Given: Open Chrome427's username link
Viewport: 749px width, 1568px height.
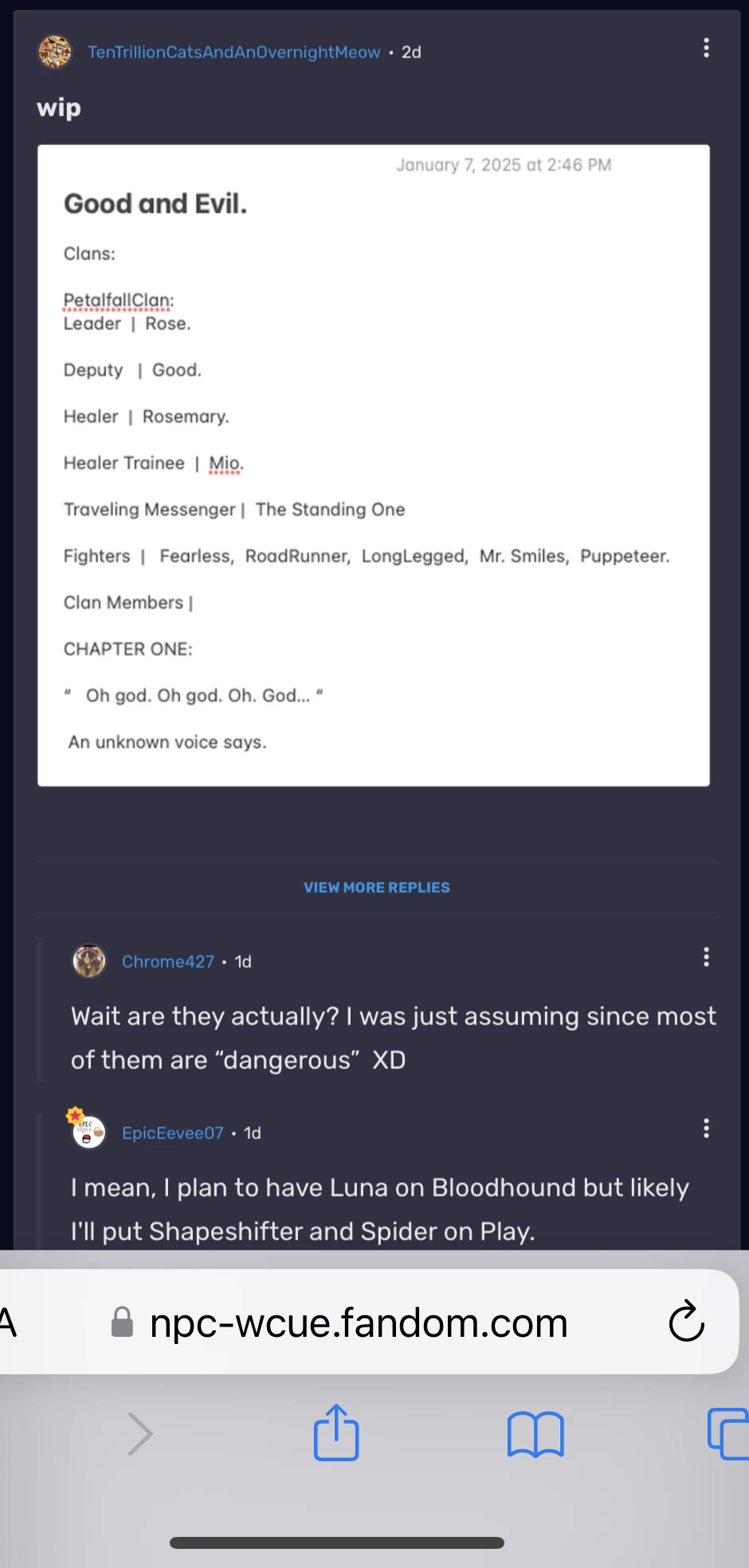Looking at the screenshot, I should pos(168,961).
